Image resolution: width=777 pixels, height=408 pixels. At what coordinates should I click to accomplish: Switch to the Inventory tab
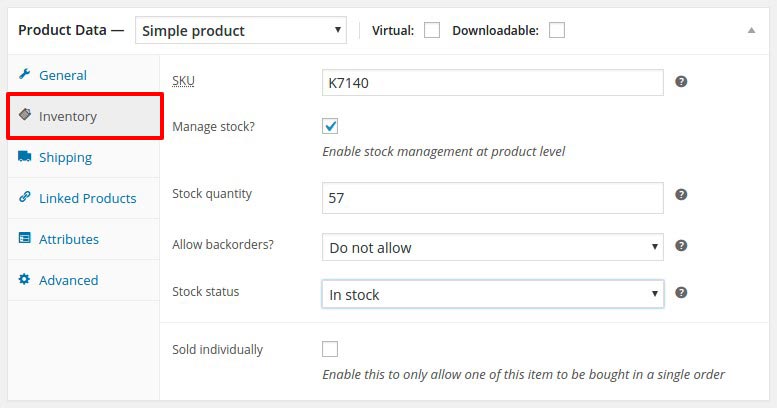pyautogui.click(x=68, y=116)
